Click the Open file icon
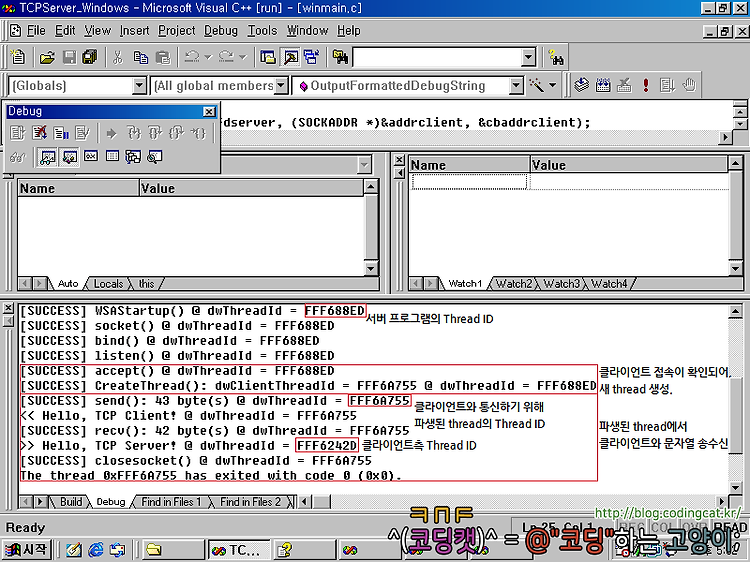Image resolution: width=750 pixels, height=562 pixels. (47, 58)
